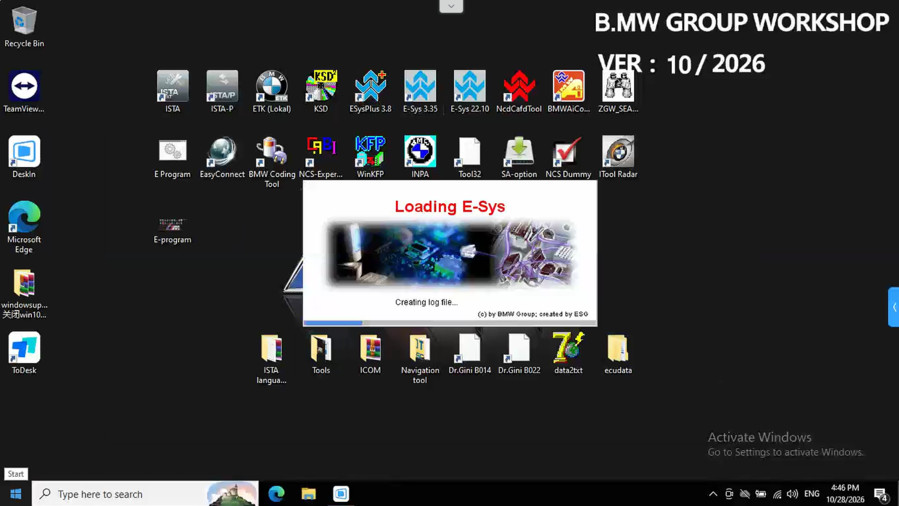Screen dimensions: 899x506
Task: Switch ENG input language indicator
Action: click(x=812, y=494)
